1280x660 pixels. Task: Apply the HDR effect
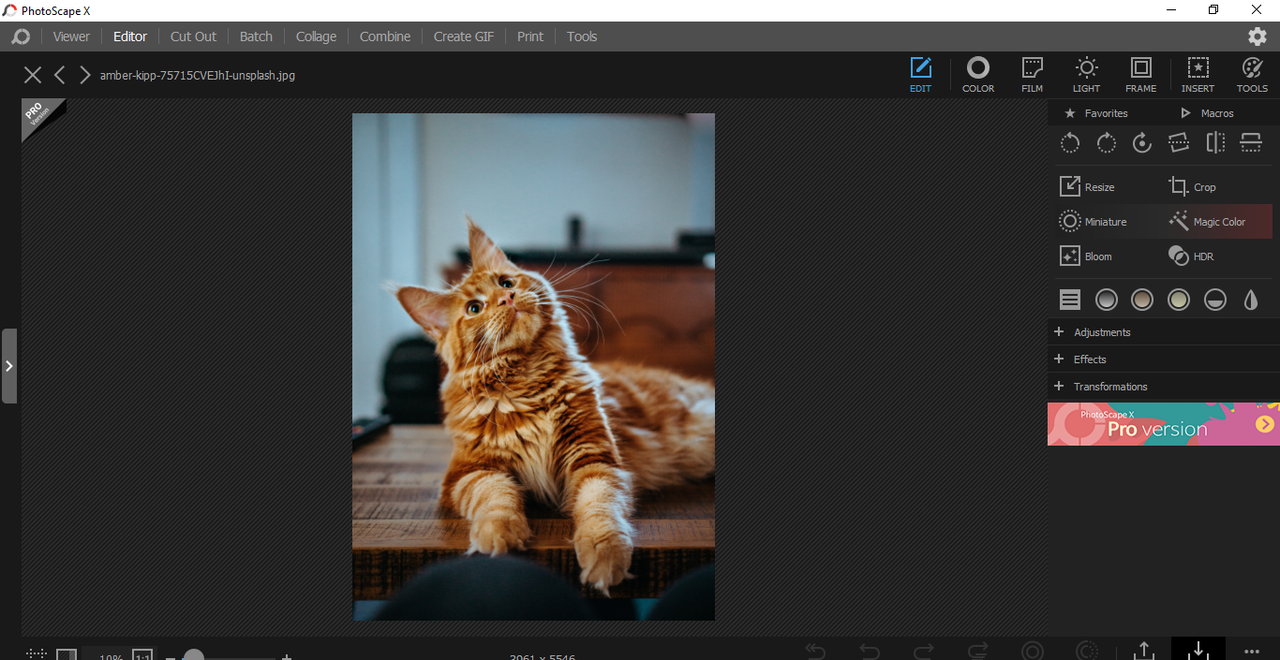point(1191,257)
